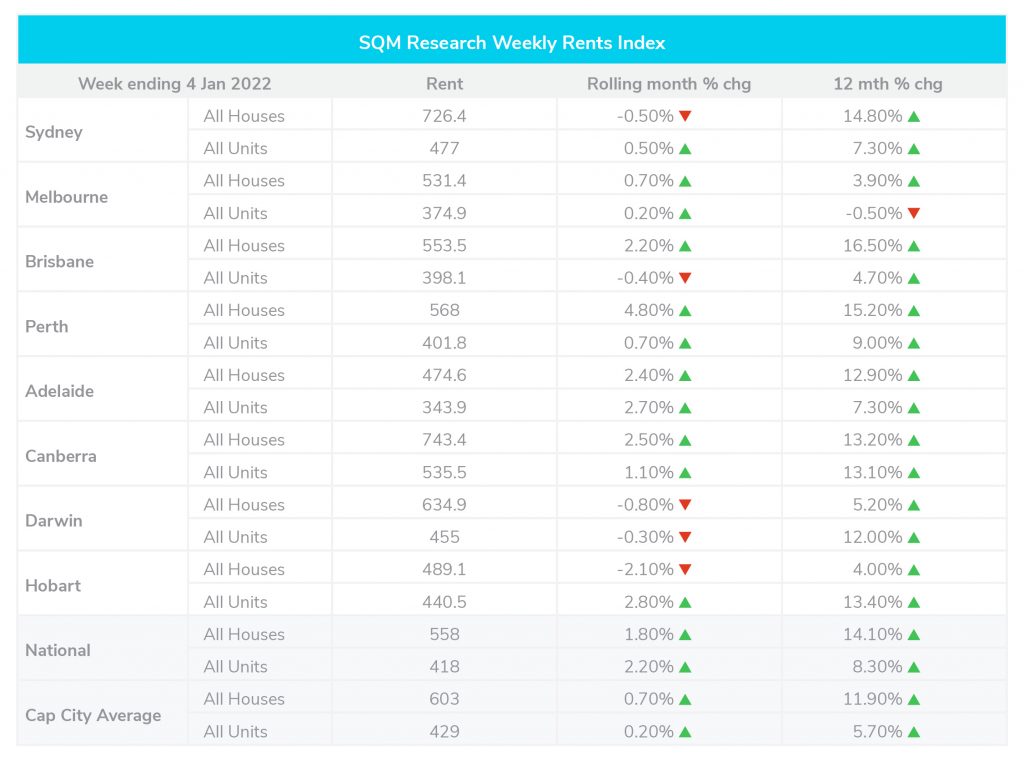Click Adelaide houses rent value "474.6"
The image size is (1024, 762).
pyautogui.click(x=444, y=375)
